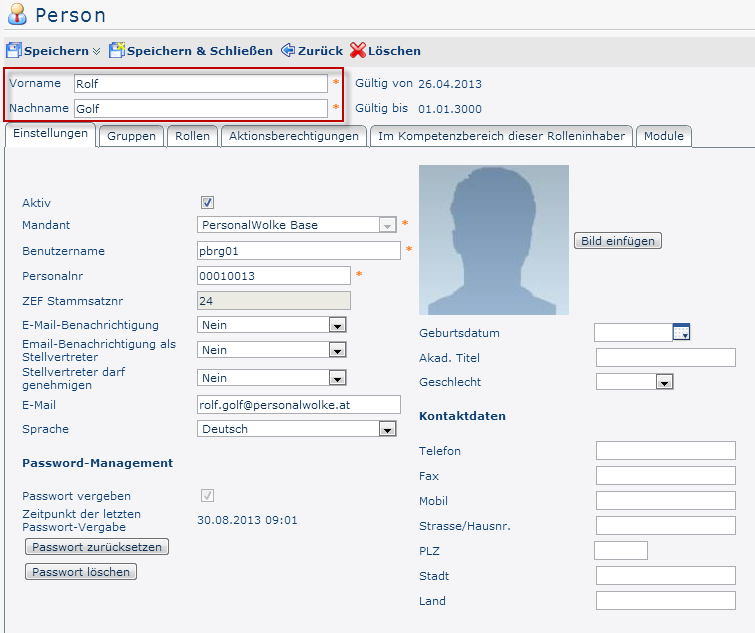755x633 pixels.
Task: Click the Nachname input field
Action: pyautogui.click(x=201, y=109)
